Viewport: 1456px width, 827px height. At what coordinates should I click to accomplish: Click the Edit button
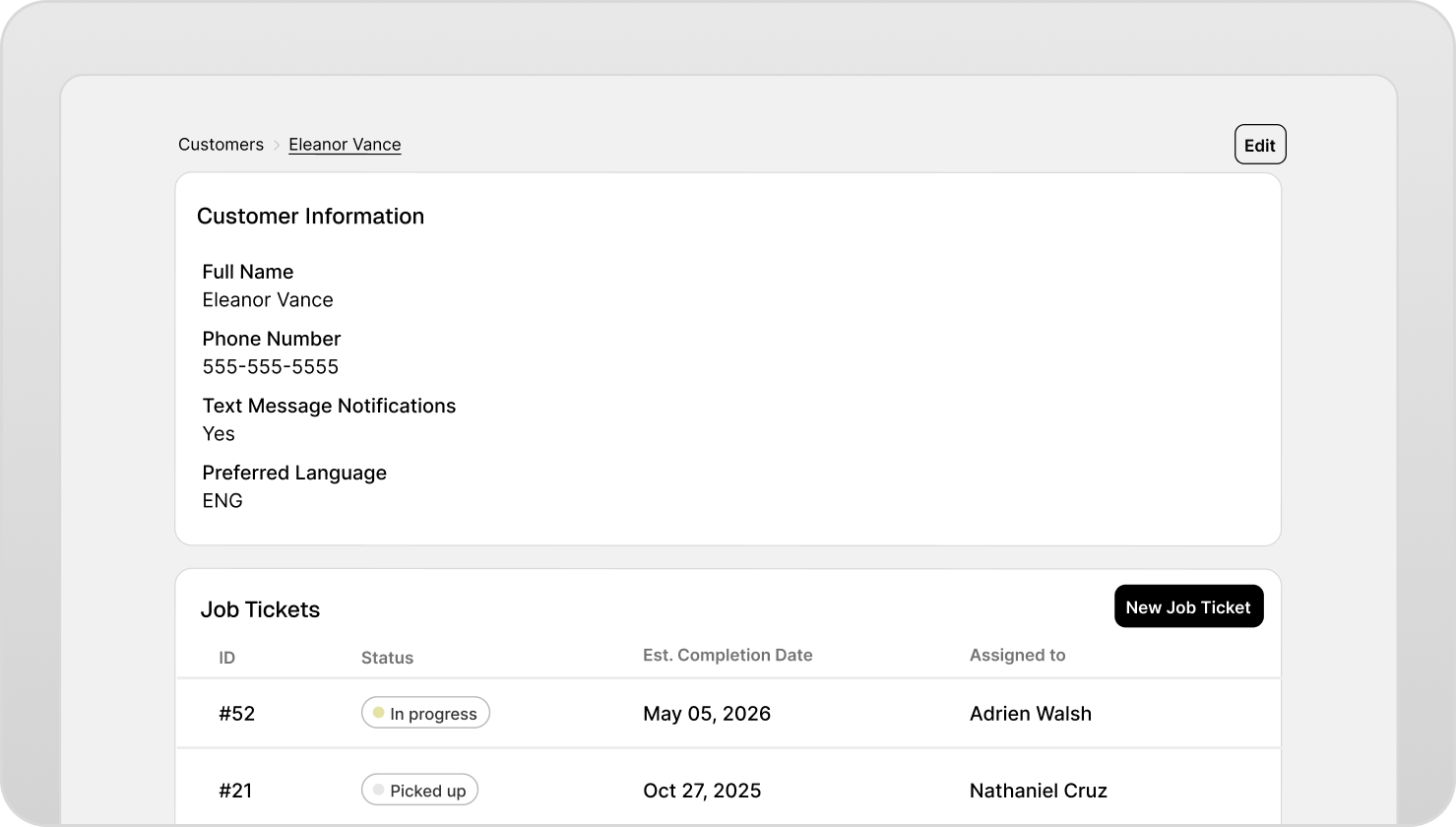point(1260,144)
